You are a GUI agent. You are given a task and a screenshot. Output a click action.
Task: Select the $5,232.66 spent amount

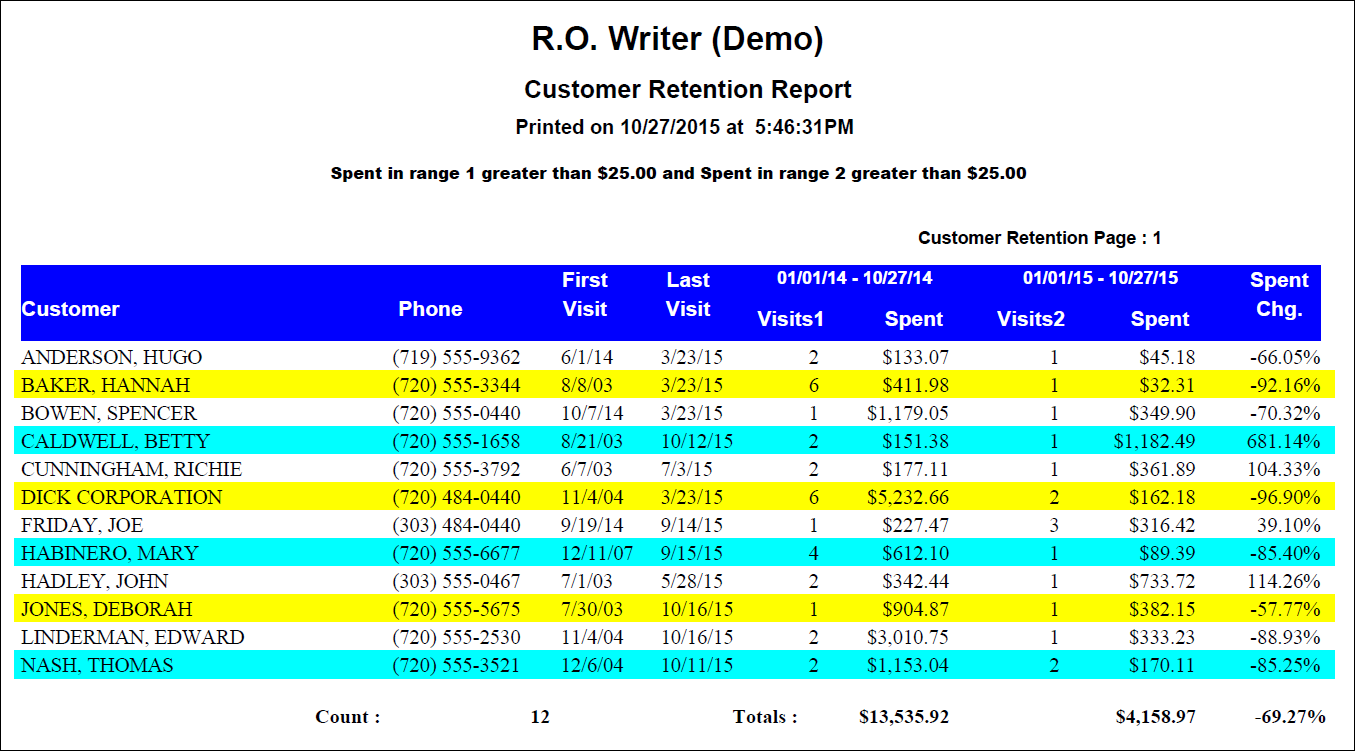click(903, 497)
